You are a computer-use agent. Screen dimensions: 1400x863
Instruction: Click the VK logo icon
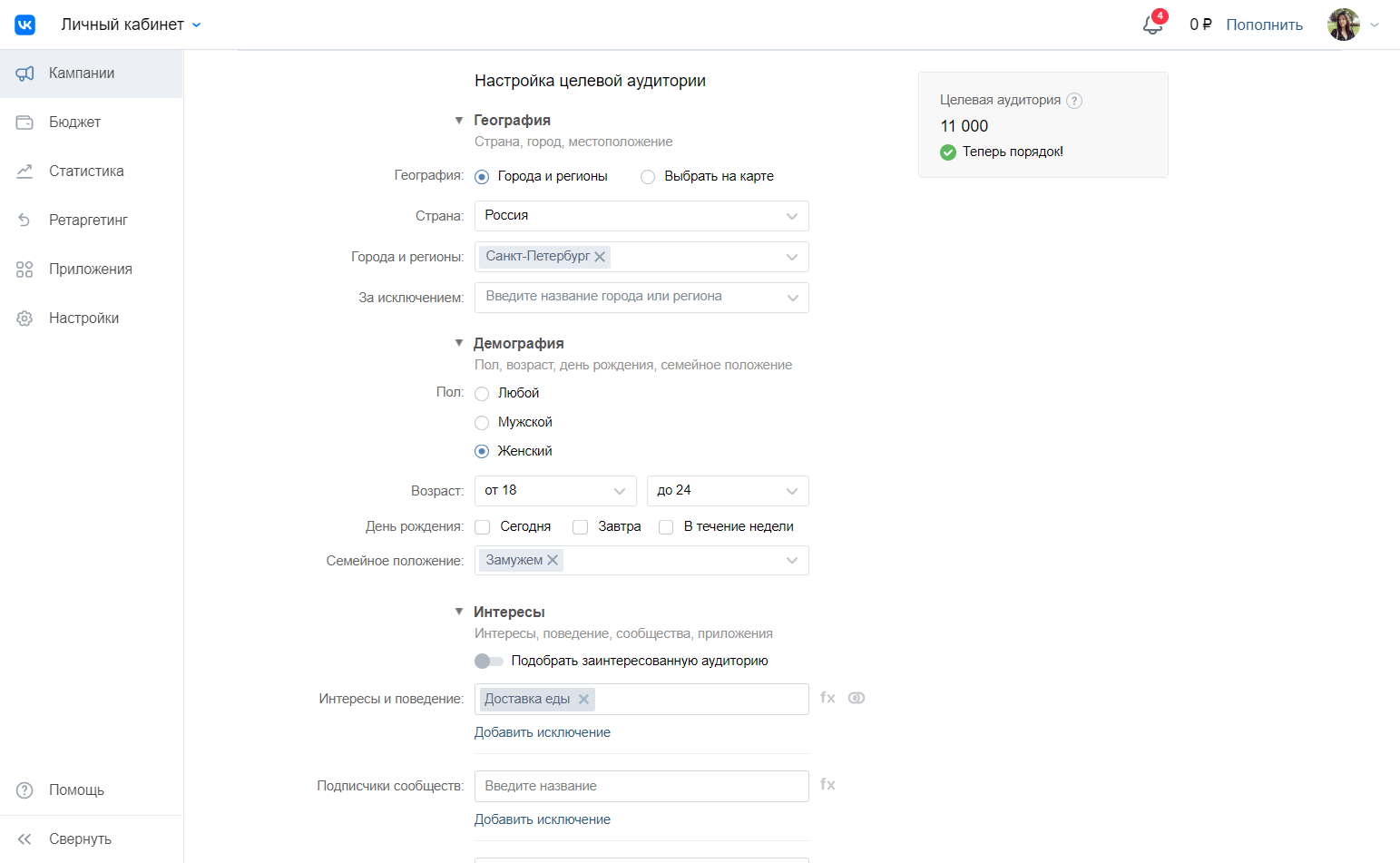coord(24,25)
